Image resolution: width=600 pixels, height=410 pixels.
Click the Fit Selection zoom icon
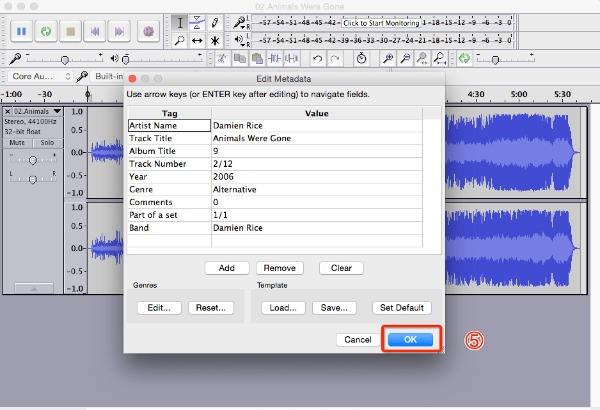pos(422,59)
